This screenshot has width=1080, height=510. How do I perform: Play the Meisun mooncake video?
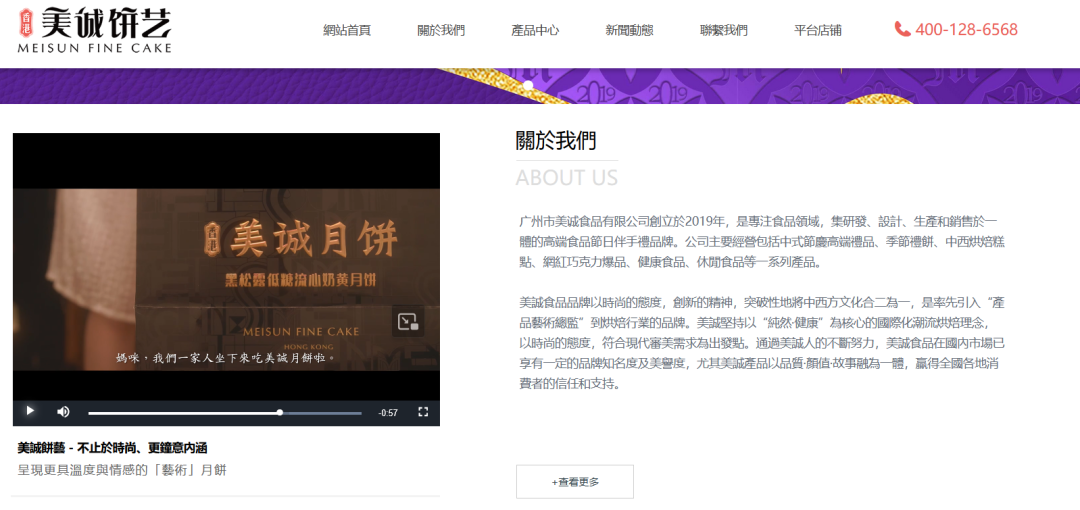click(x=30, y=411)
